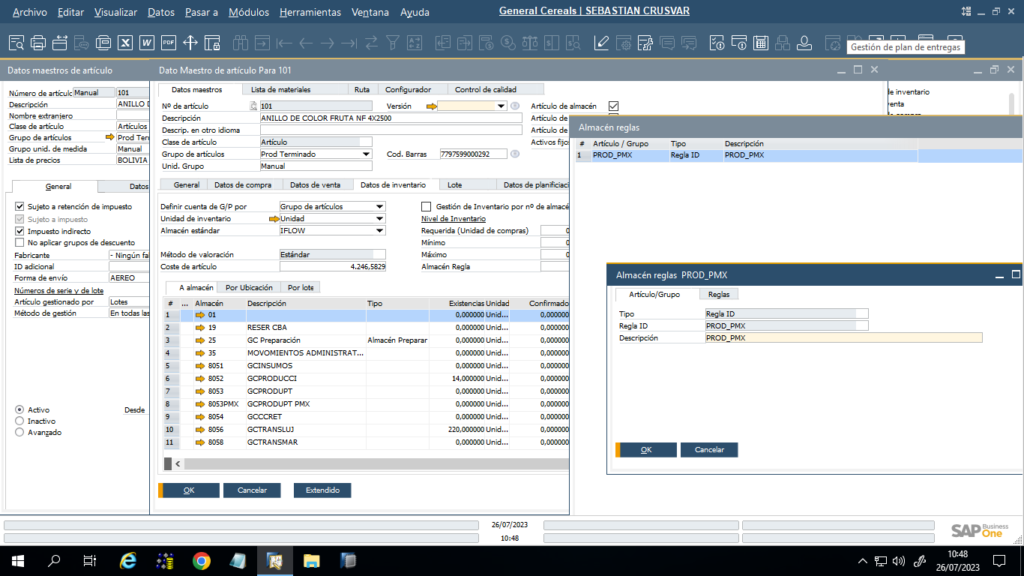This screenshot has width=1024, height=576.
Task: Click OK in Almacén reglas PROD_PMX window
Action: click(x=646, y=450)
